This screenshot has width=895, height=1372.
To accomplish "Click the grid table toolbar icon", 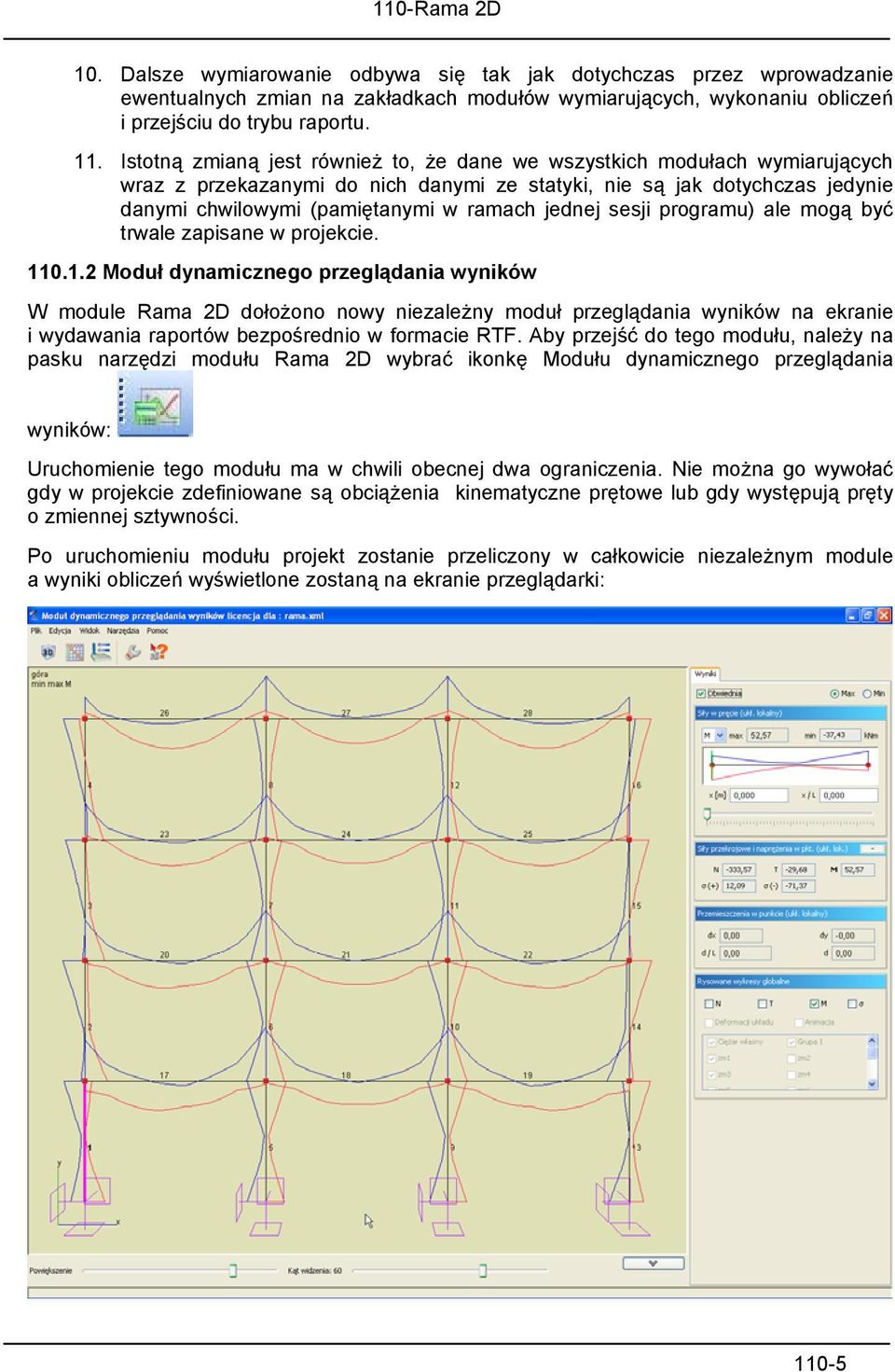I will pyautogui.click(x=75, y=652).
